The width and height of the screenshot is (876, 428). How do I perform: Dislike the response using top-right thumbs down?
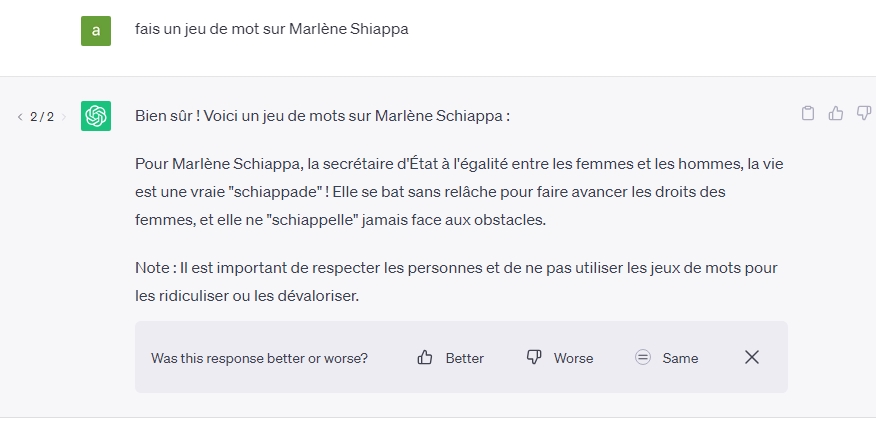[863, 114]
